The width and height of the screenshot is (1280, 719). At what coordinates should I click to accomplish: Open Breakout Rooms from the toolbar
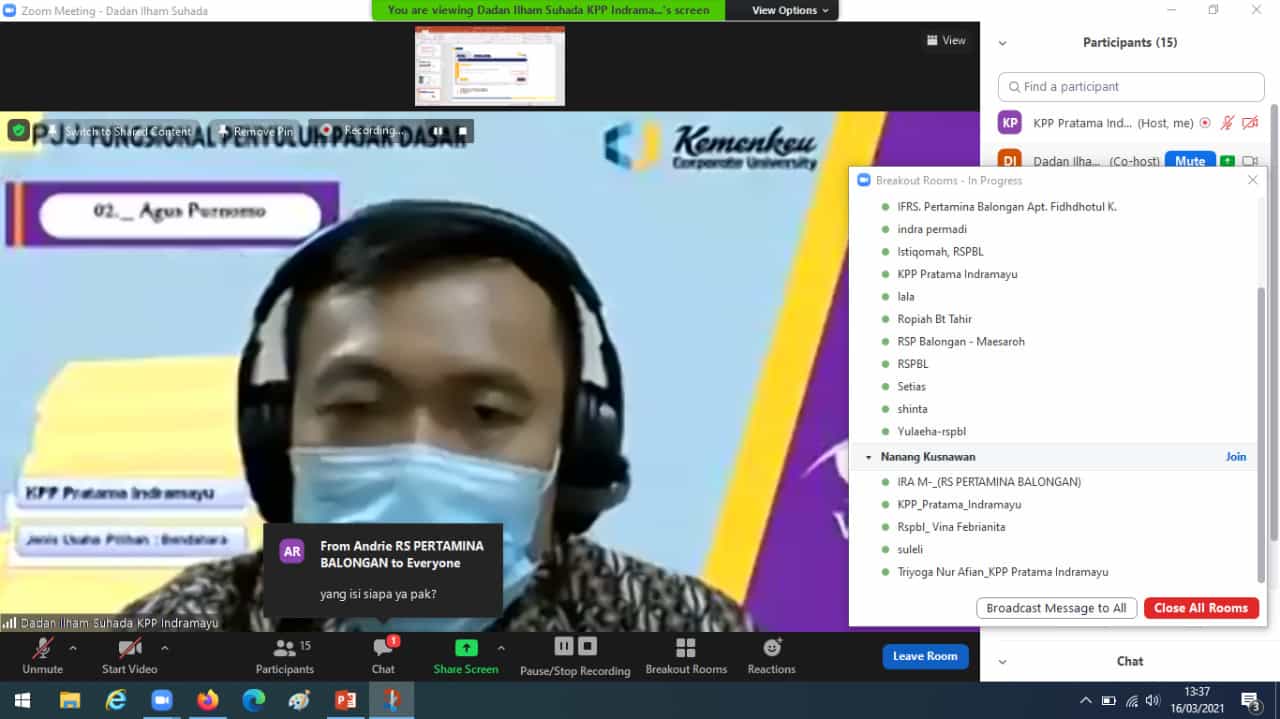685,649
